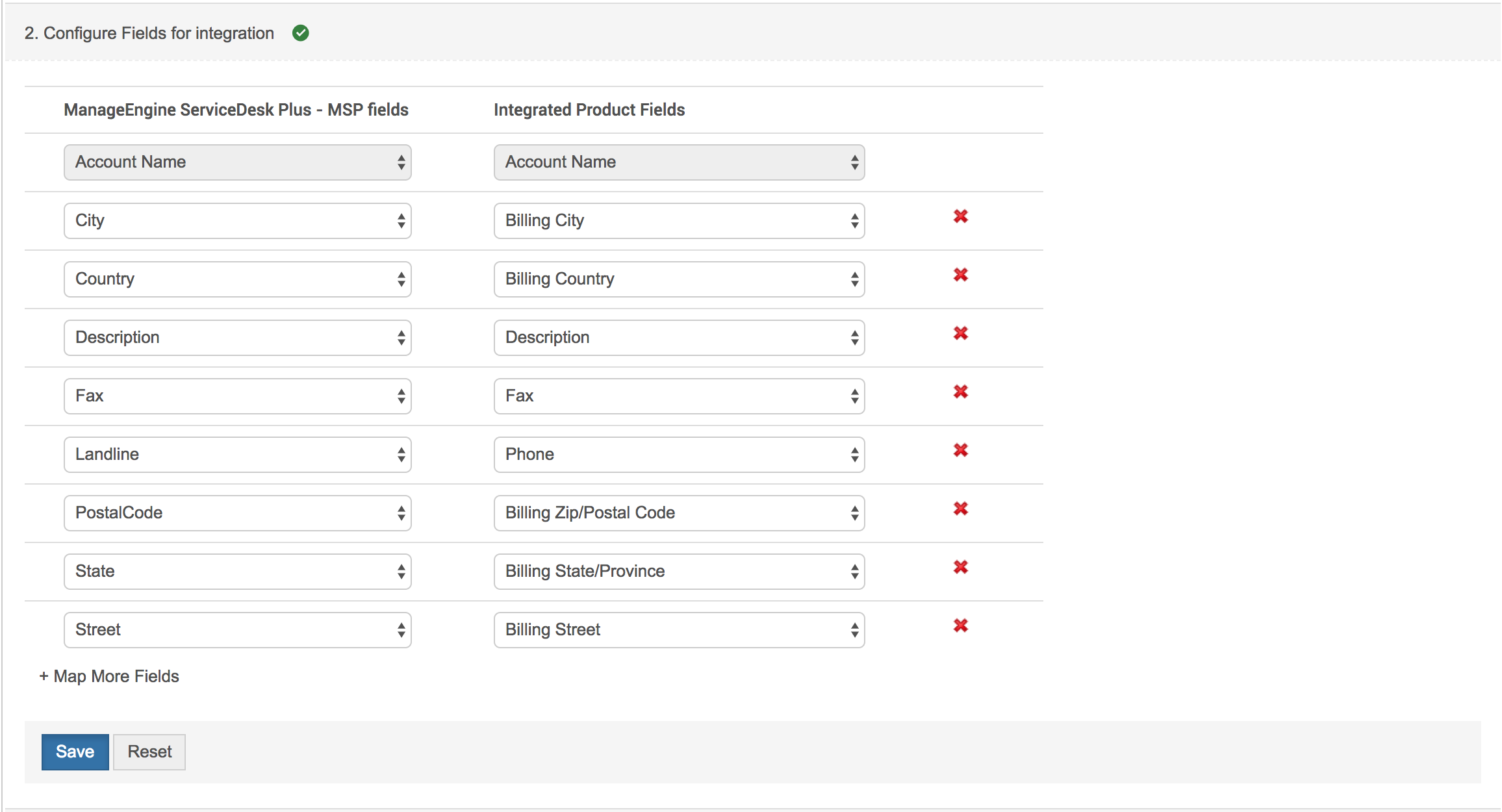1502x812 pixels.
Task: Change the Phone integrated field dropdown
Action: (x=678, y=455)
